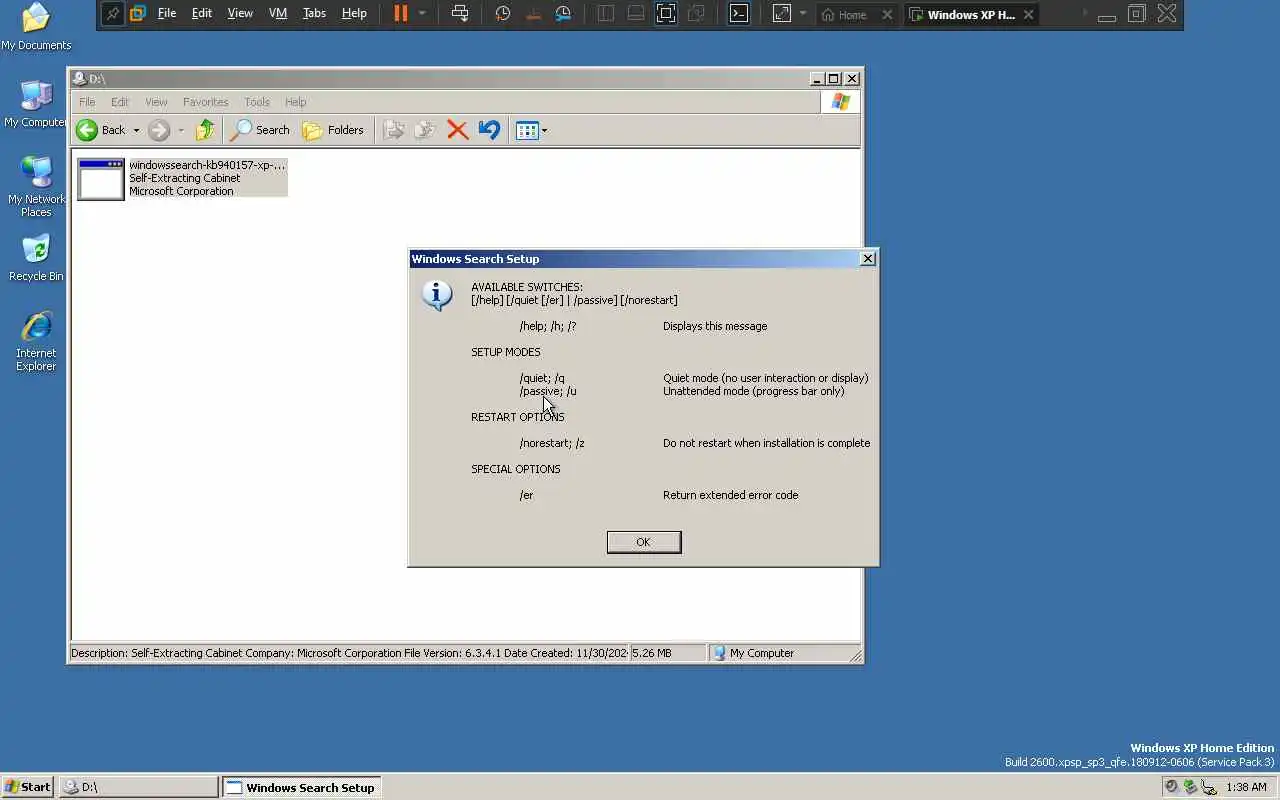Viewport: 1280px width, 800px height.
Task: Switch to the Home tab
Action: point(844,15)
